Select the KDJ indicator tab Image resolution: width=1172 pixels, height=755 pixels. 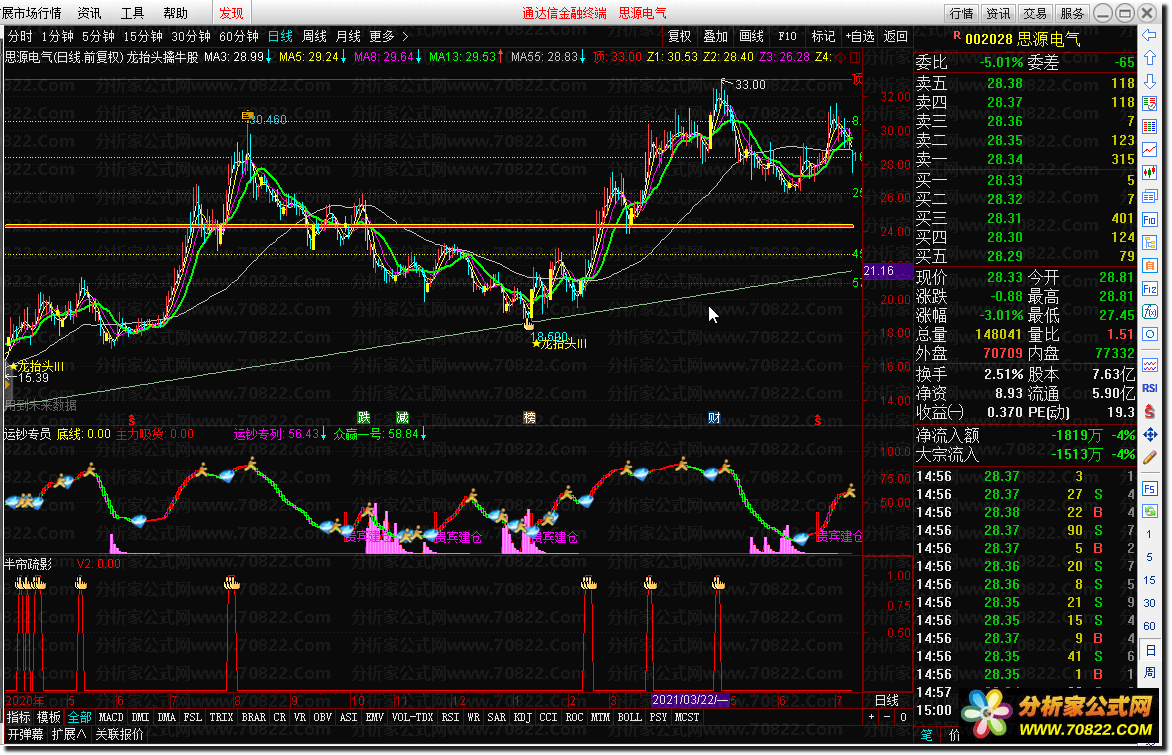coord(522,717)
